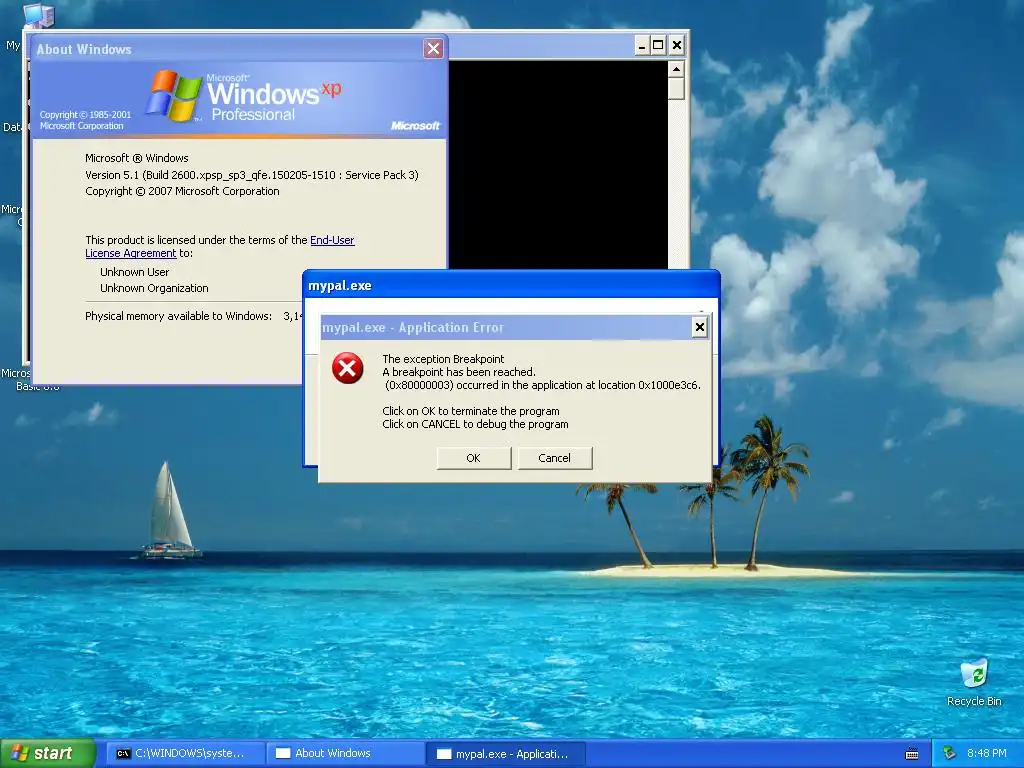This screenshot has height=768, width=1024.
Task: Click the Windows XP flag logo
Action: (173, 97)
